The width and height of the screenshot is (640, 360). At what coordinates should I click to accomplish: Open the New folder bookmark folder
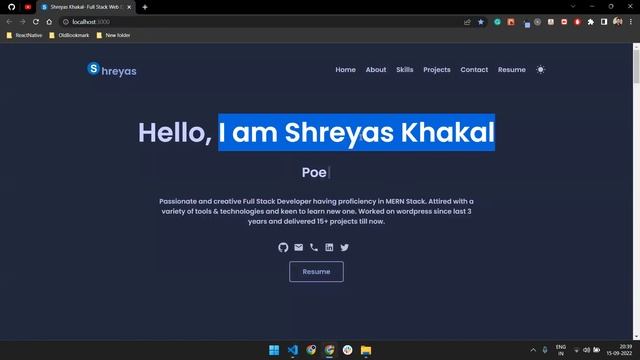coord(113,36)
